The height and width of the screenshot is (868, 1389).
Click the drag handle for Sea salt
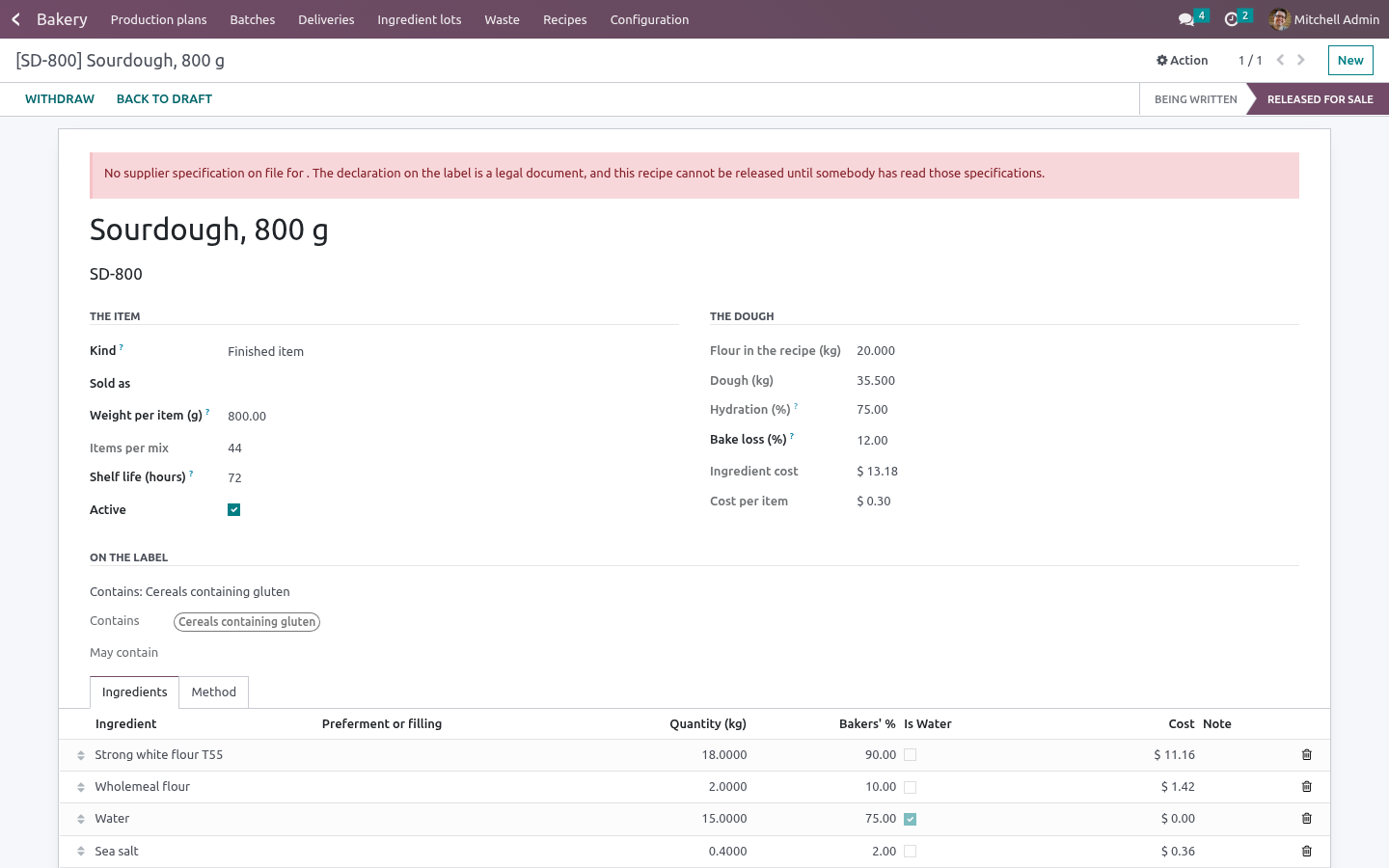click(x=81, y=852)
